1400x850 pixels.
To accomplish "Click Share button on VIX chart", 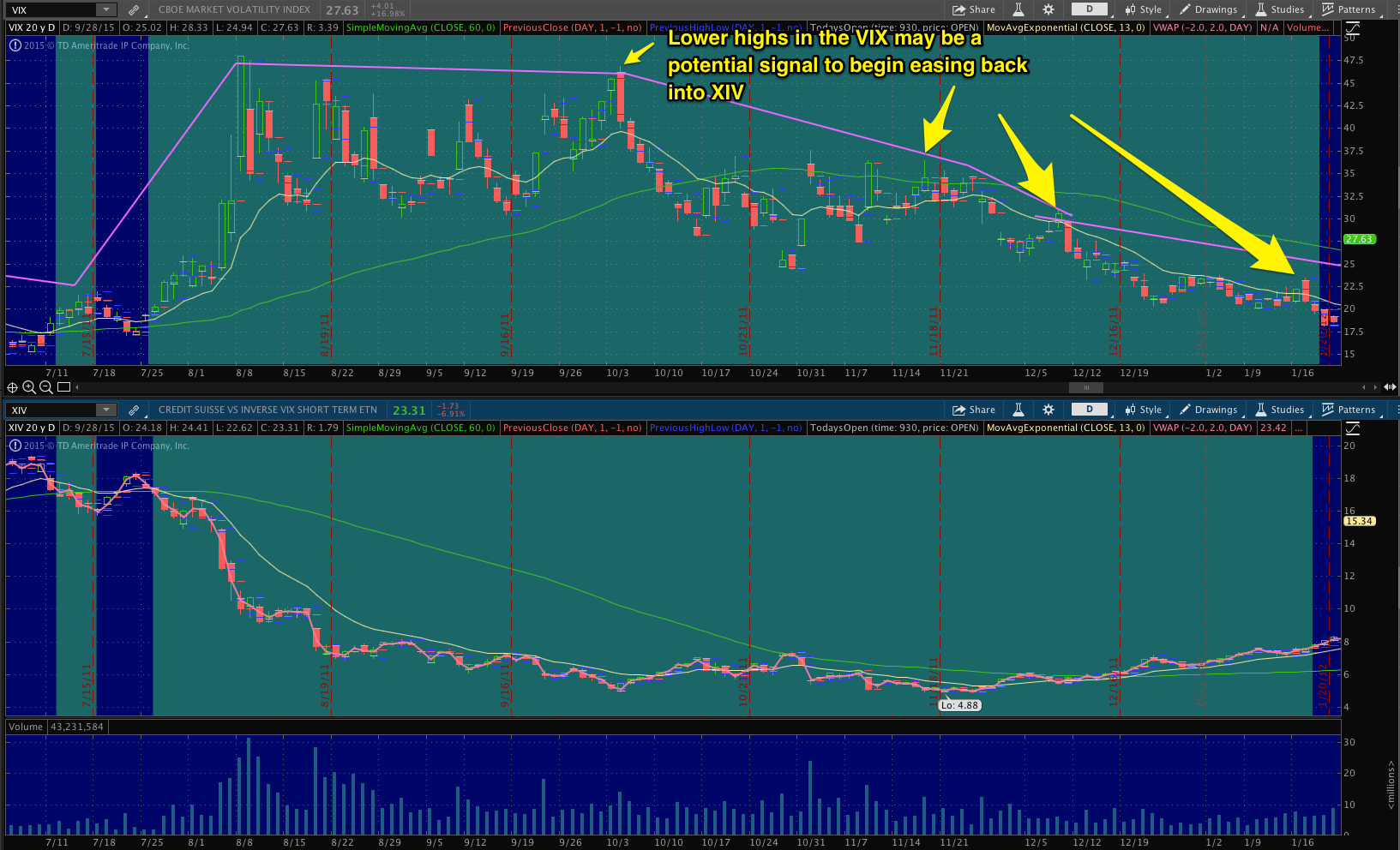I will (x=974, y=10).
